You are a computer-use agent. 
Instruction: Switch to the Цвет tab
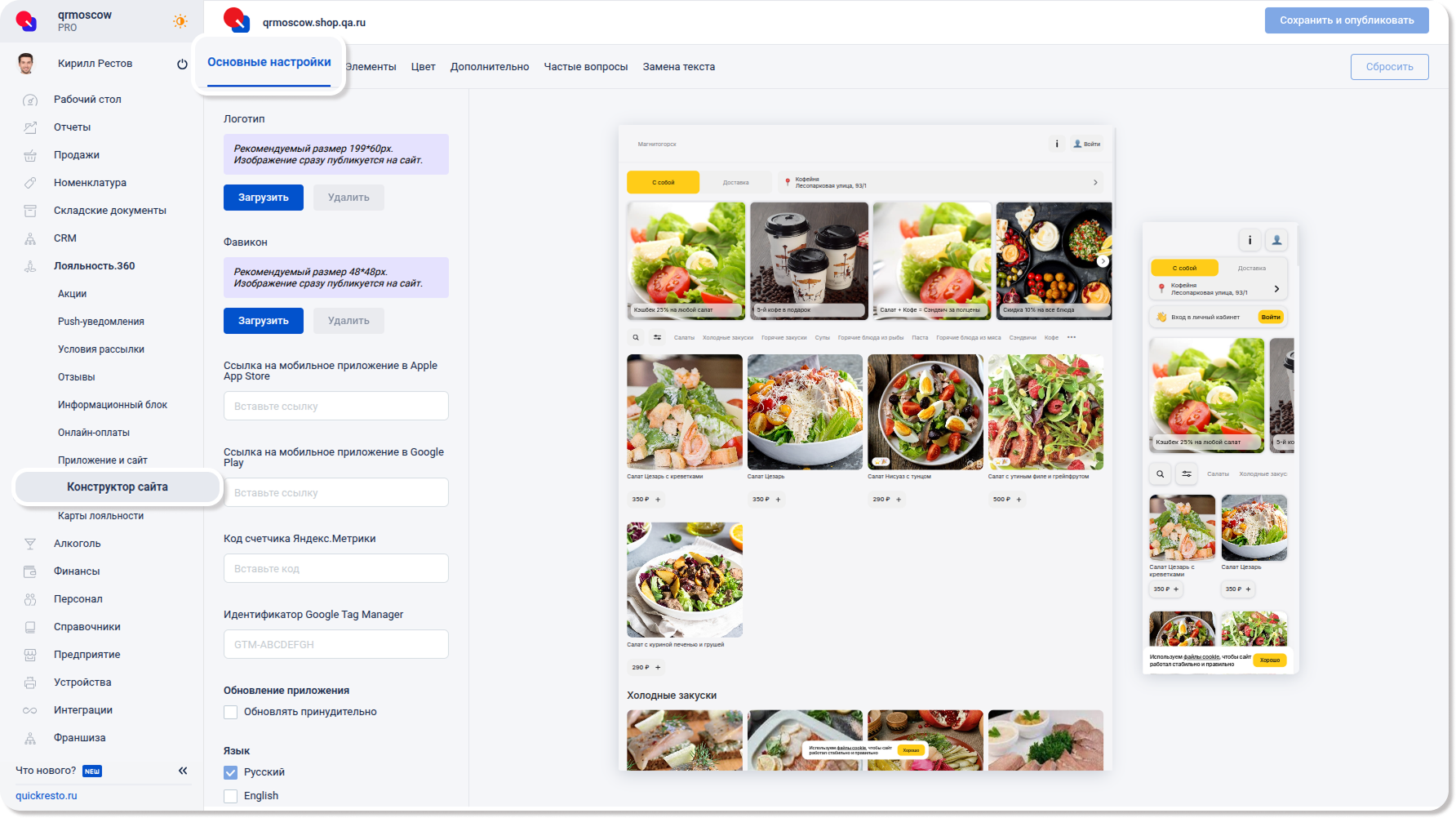point(423,67)
